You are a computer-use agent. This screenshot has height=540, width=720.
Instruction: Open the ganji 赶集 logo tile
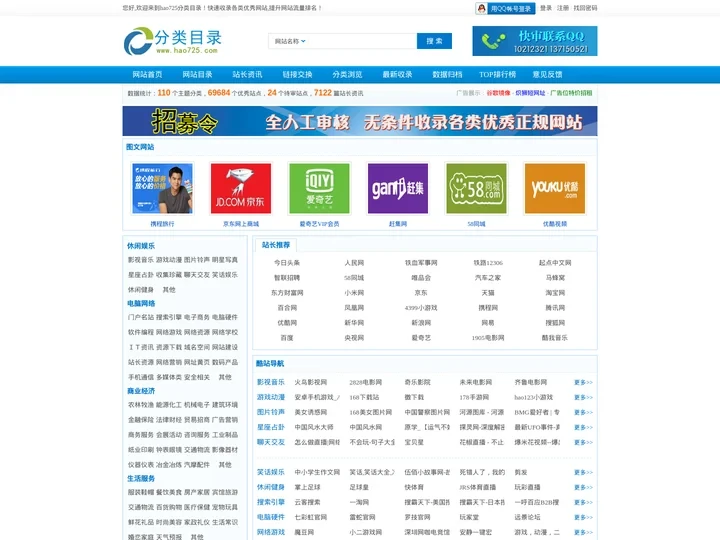[x=398, y=188]
